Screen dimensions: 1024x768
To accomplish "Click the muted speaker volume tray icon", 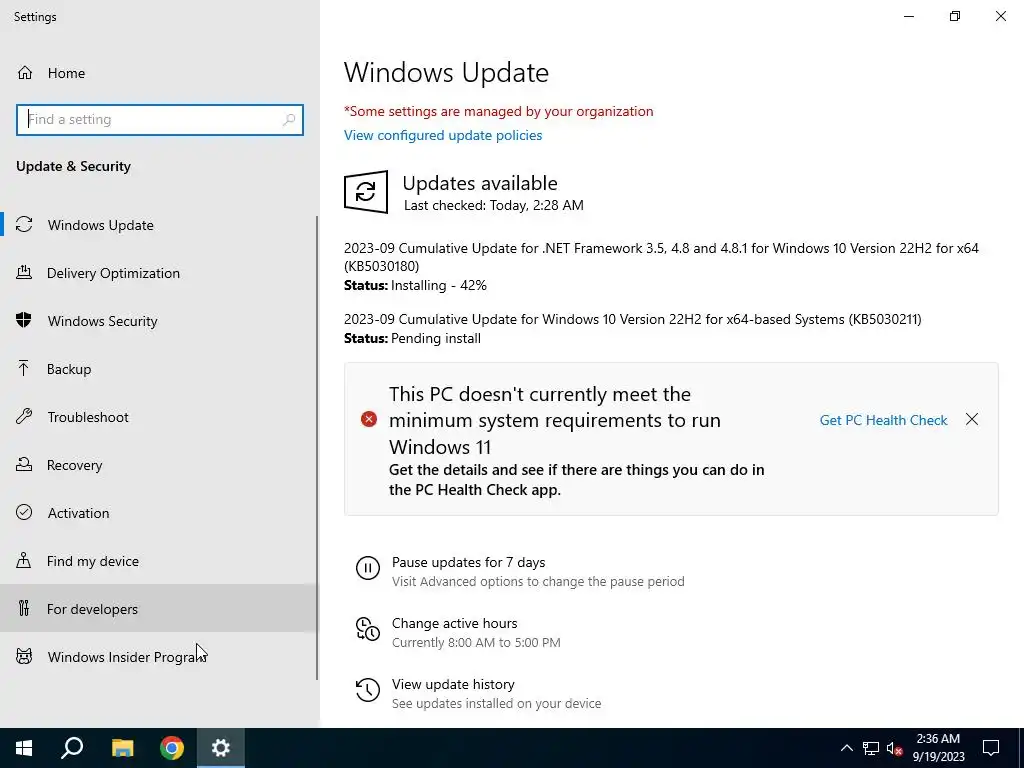I will pyautogui.click(x=895, y=748).
